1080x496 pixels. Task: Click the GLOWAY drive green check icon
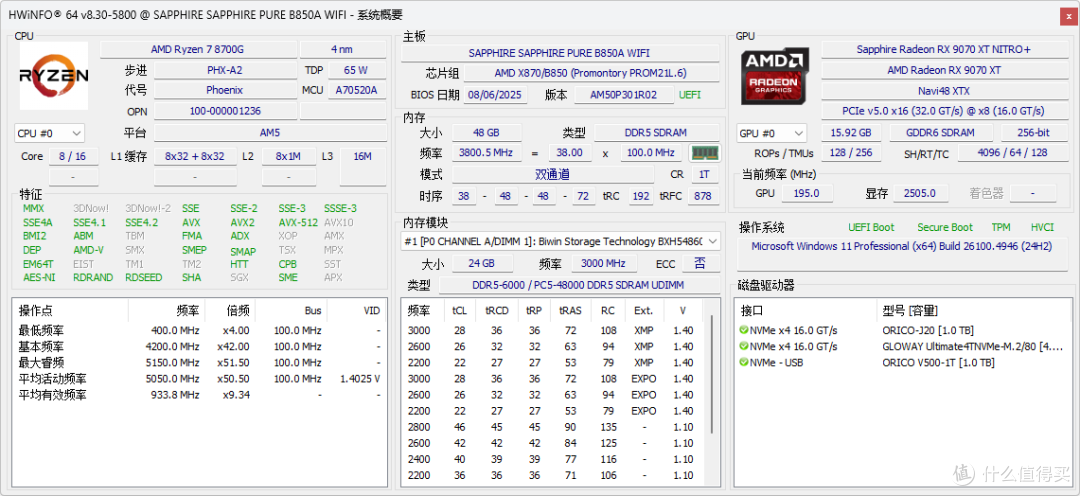[x=743, y=347]
